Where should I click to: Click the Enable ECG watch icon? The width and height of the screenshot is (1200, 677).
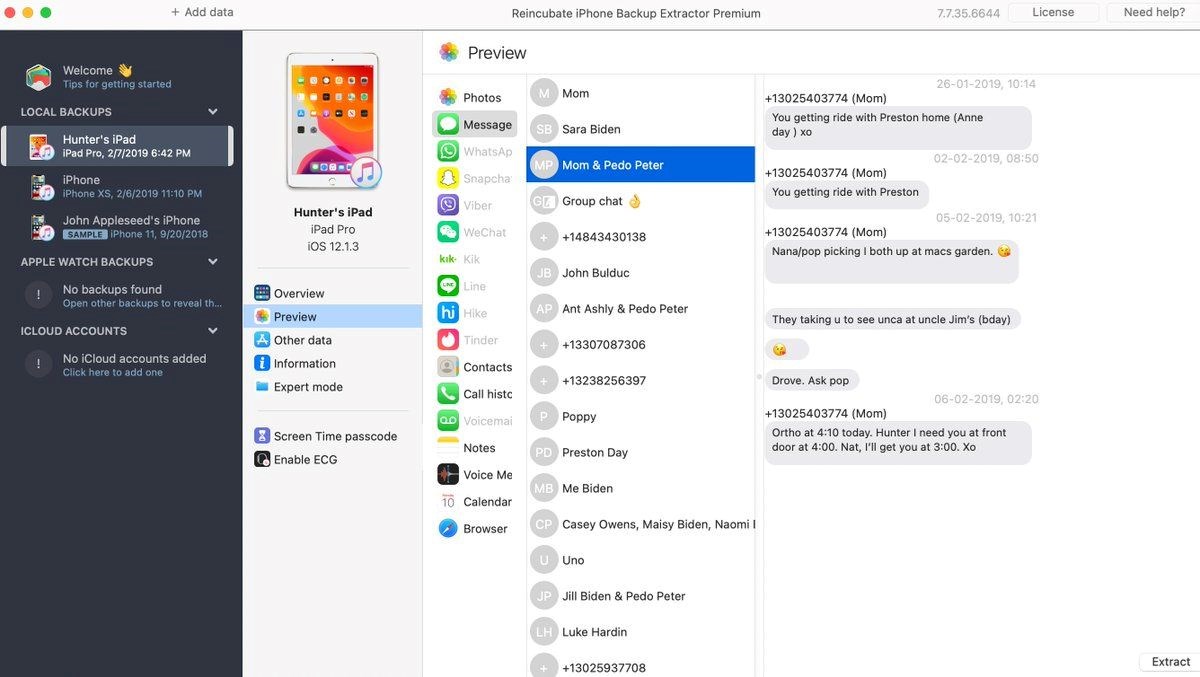pyautogui.click(x=262, y=460)
